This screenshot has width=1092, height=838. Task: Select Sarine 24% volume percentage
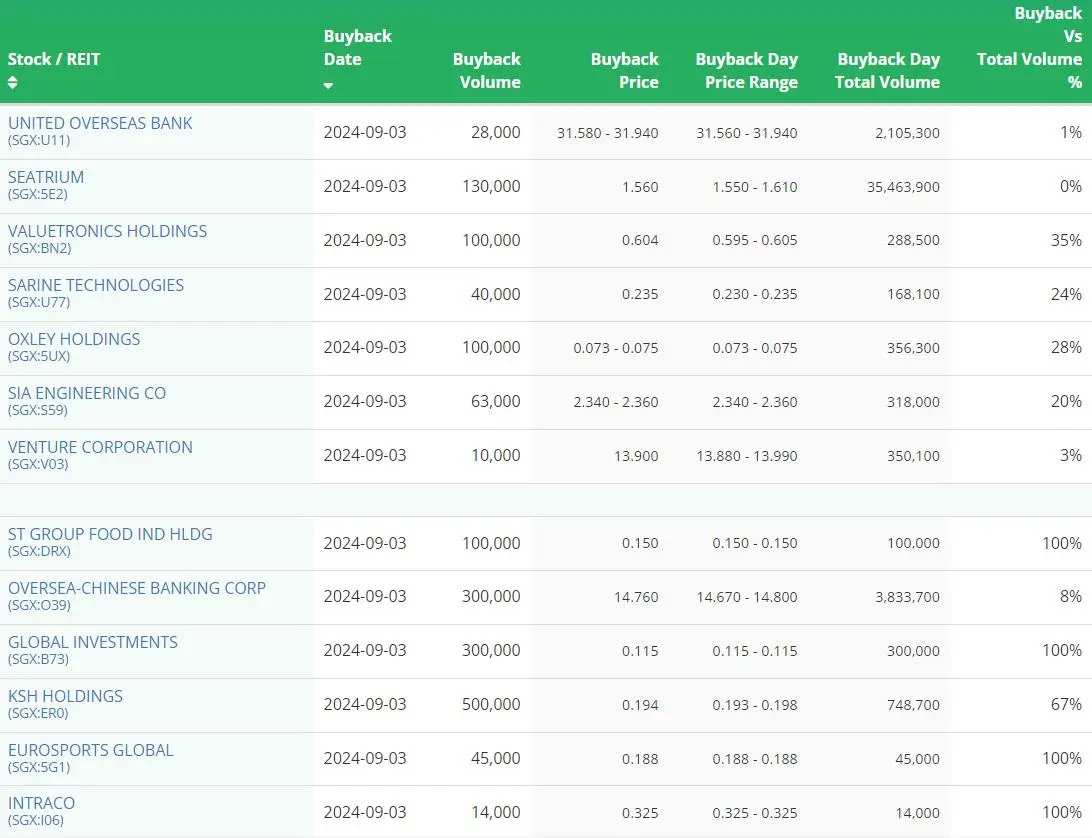pyautogui.click(x=1066, y=295)
